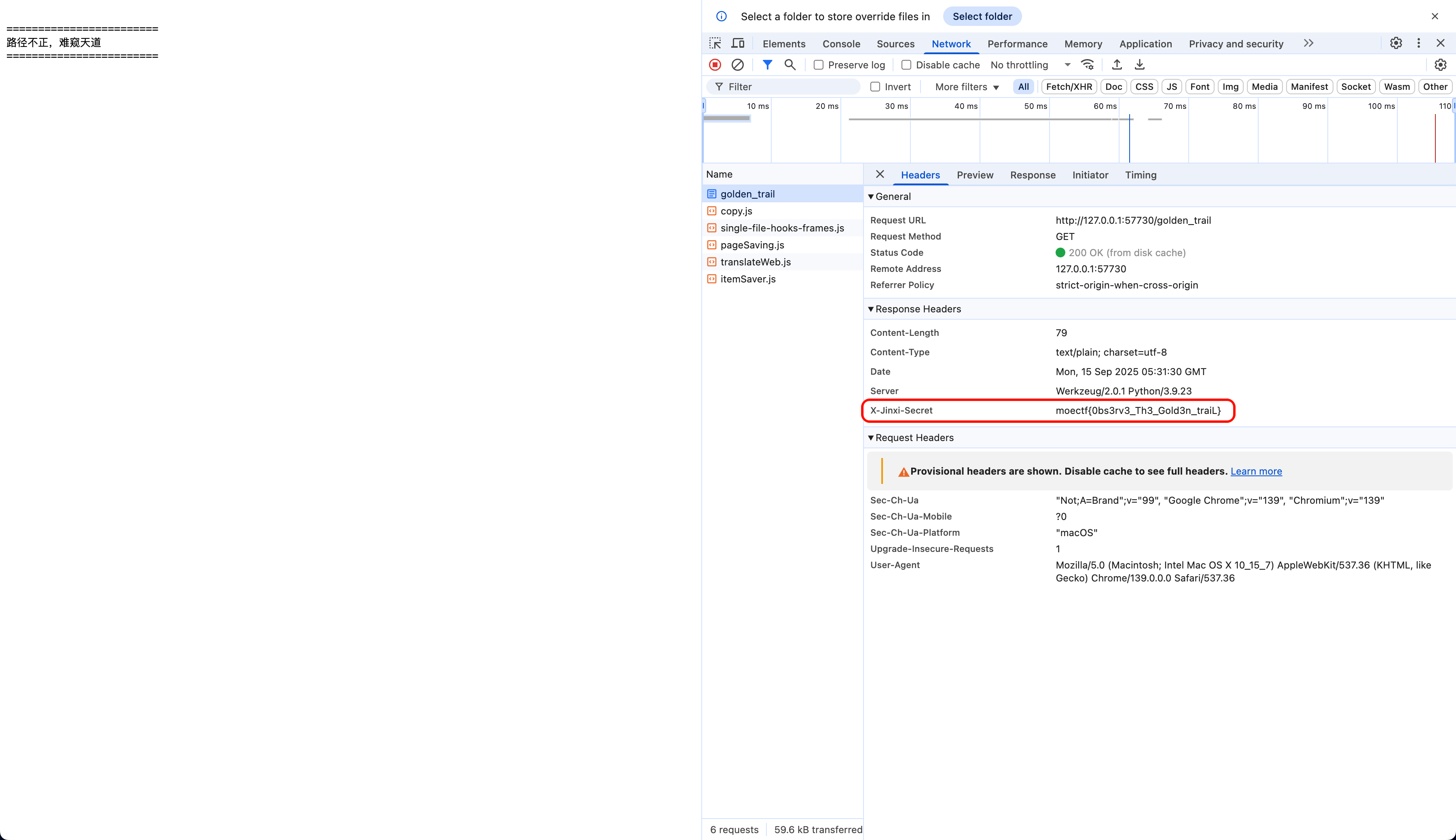
Task: Tick the Invert filter checkbox
Action: coord(875,87)
